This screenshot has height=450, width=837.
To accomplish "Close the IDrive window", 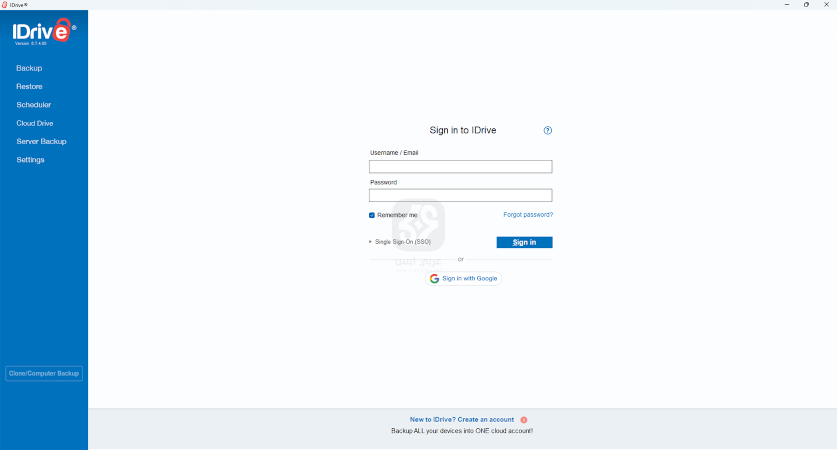I will [x=826, y=5].
